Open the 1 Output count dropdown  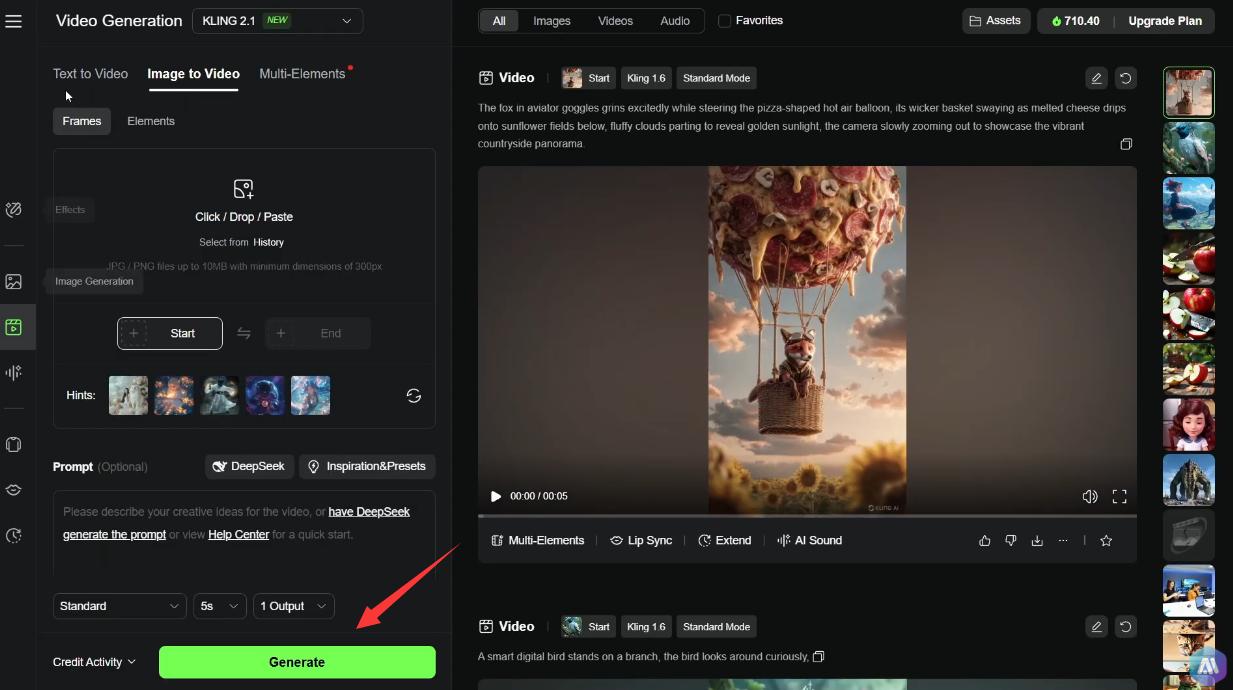[294, 606]
